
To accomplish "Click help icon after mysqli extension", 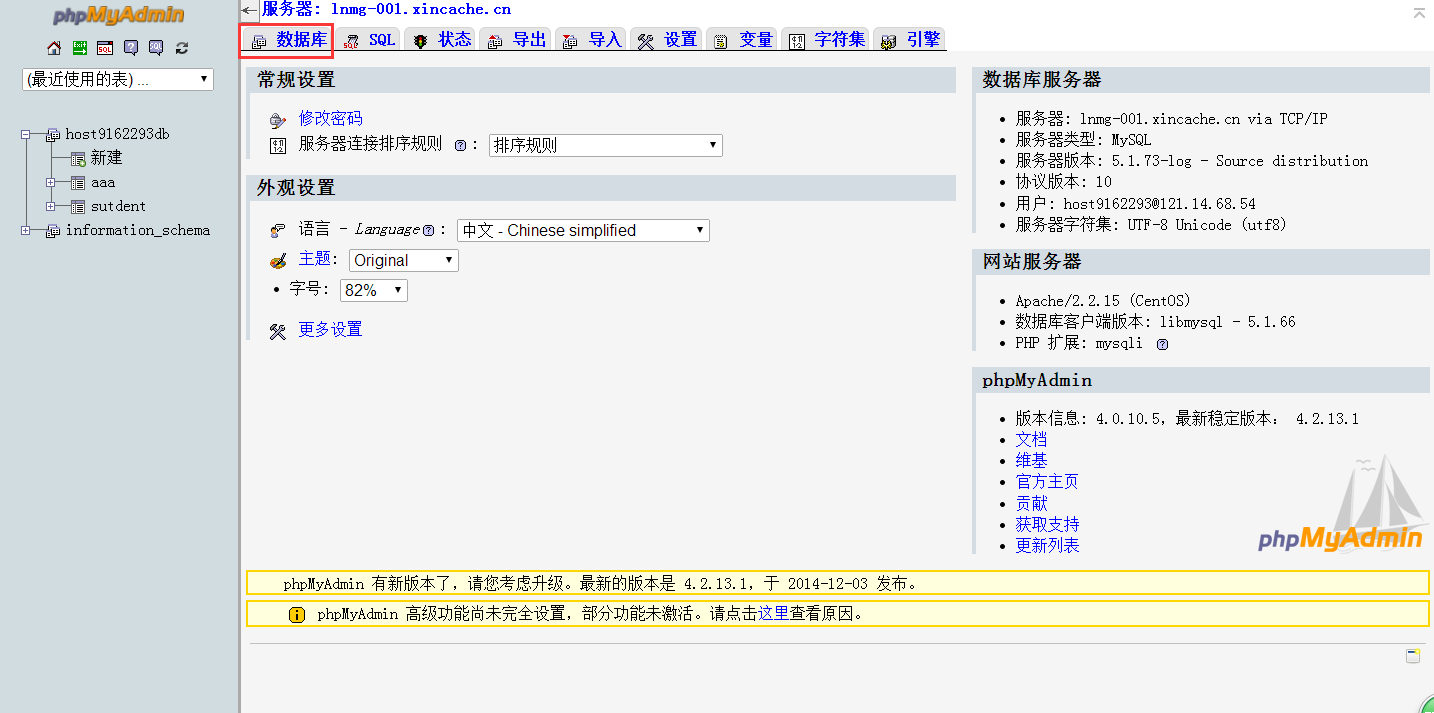I will coord(1162,344).
